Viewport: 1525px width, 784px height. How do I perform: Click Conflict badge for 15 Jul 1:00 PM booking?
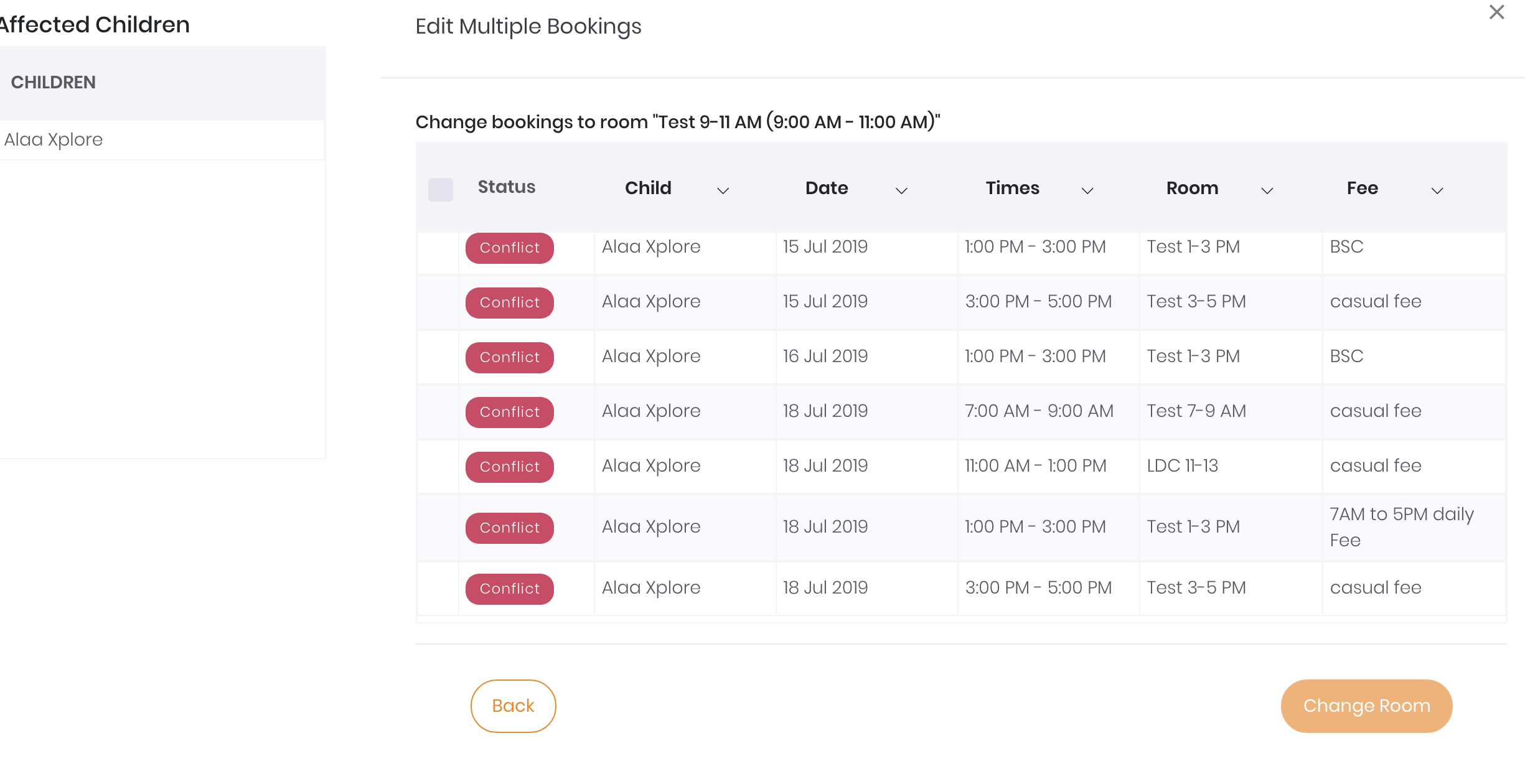click(x=510, y=248)
